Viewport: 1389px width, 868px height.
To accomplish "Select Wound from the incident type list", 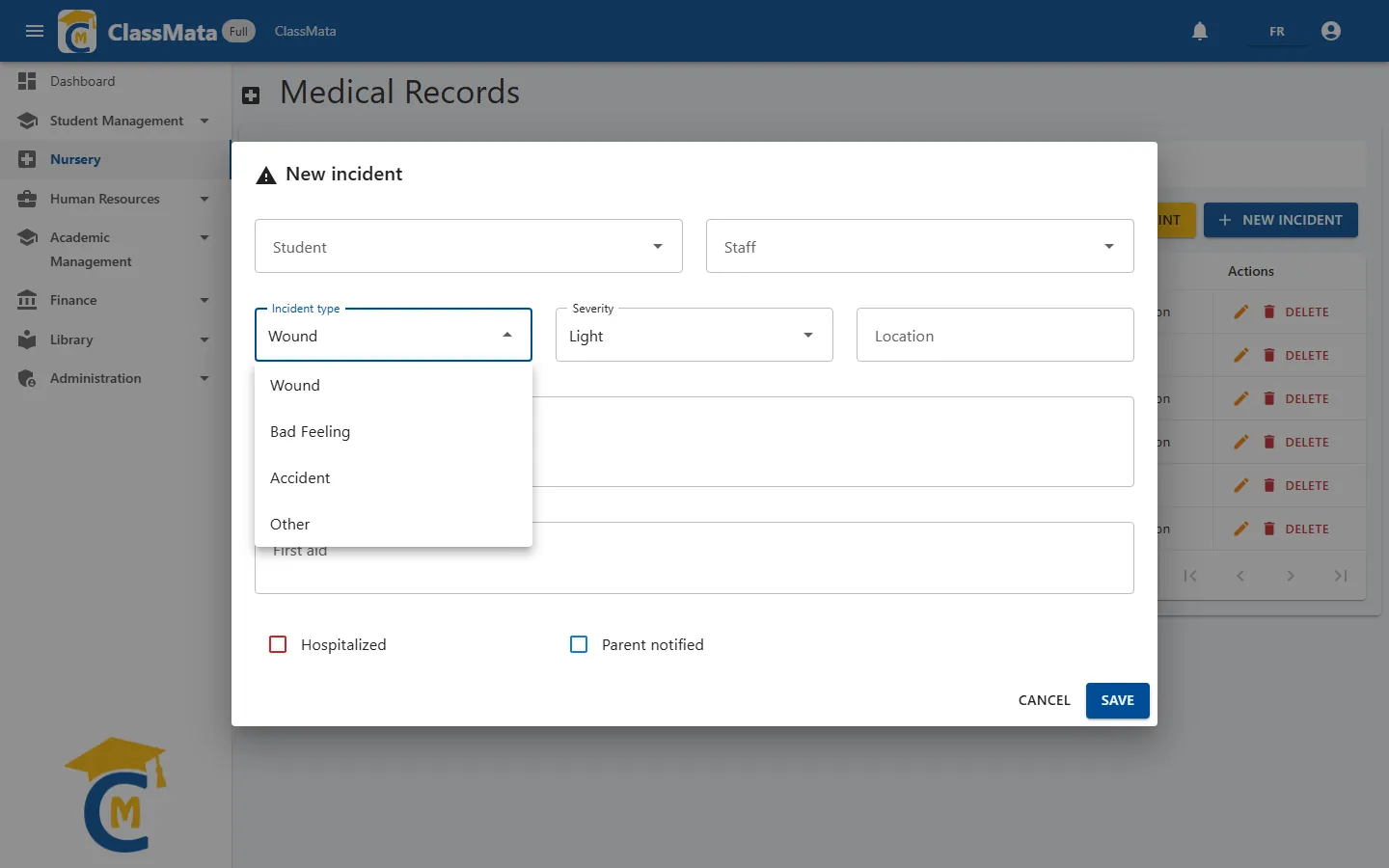I will [x=394, y=385].
